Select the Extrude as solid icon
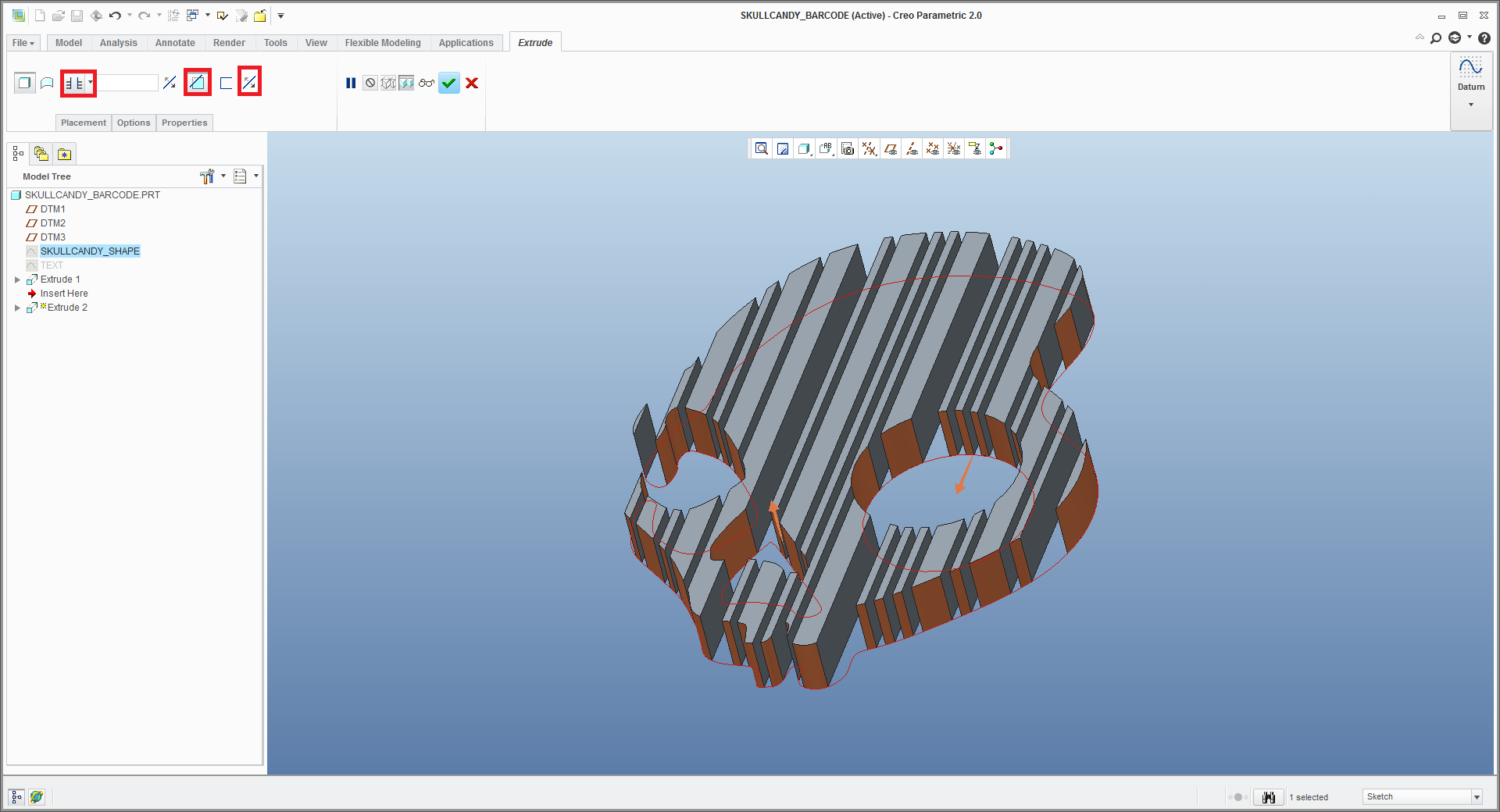Viewport: 1500px width, 812px height. 24,83
